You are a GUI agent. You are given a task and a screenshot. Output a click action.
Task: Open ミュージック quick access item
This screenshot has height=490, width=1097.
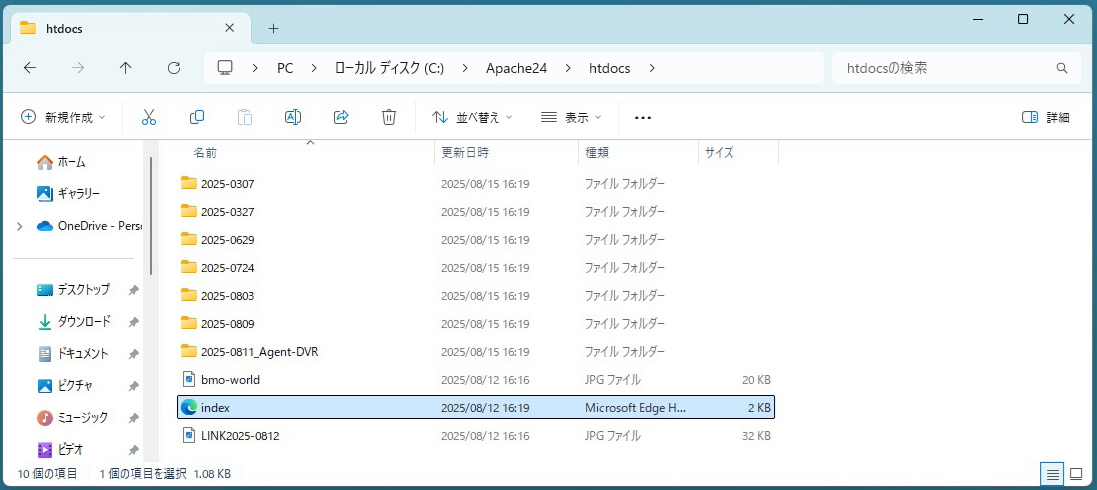pyautogui.click(x=73, y=418)
